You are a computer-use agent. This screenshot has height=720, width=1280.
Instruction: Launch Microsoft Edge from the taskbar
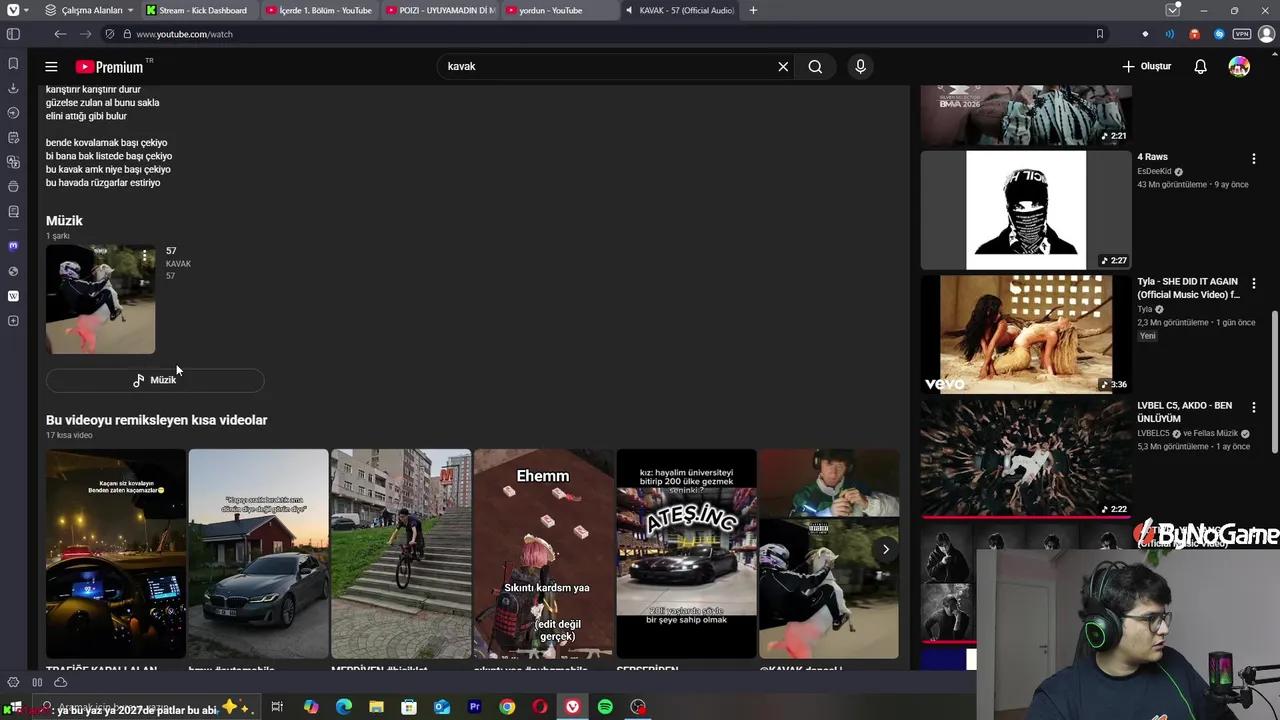click(x=343, y=707)
